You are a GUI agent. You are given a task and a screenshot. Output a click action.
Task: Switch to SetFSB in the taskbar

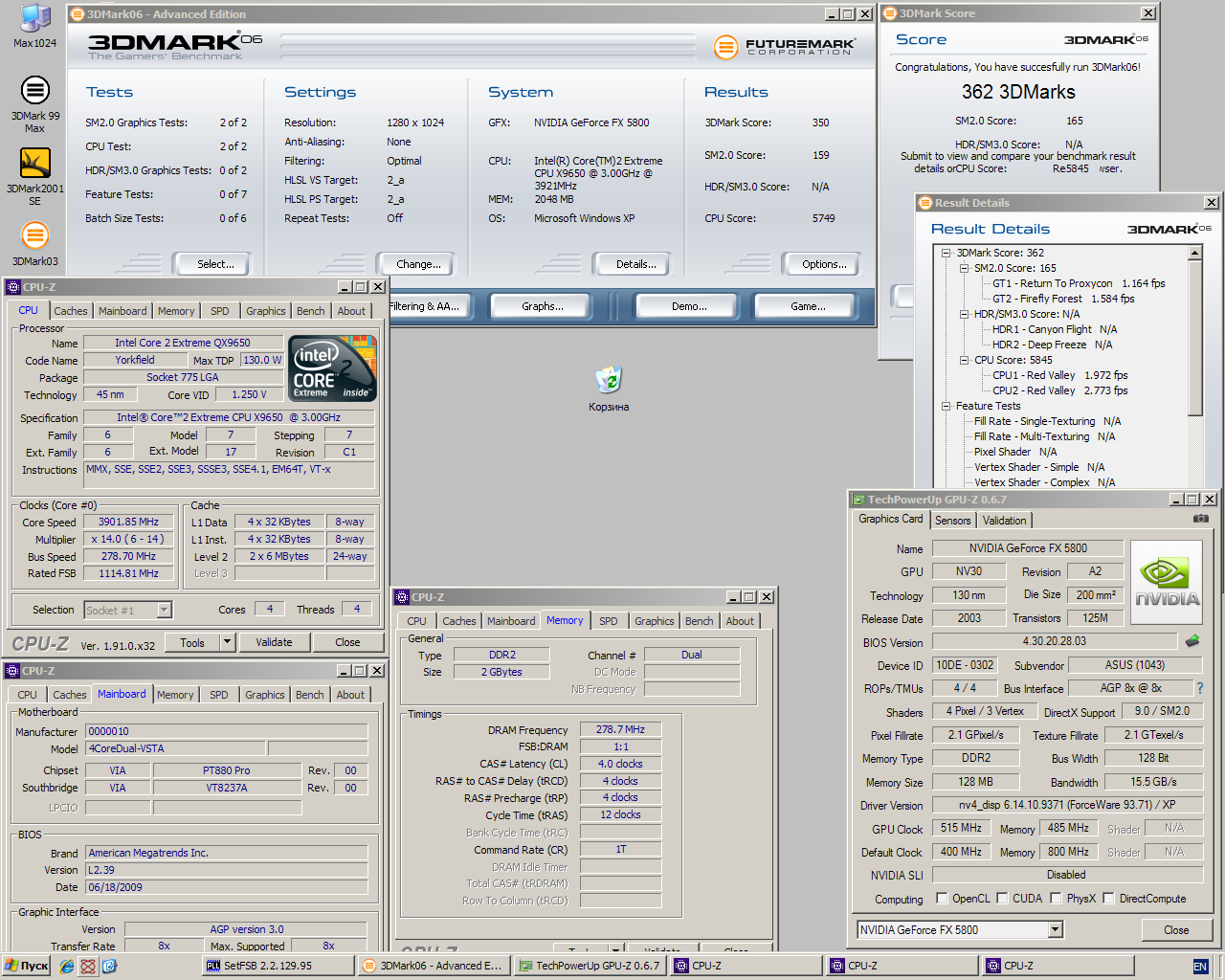pos(278,966)
